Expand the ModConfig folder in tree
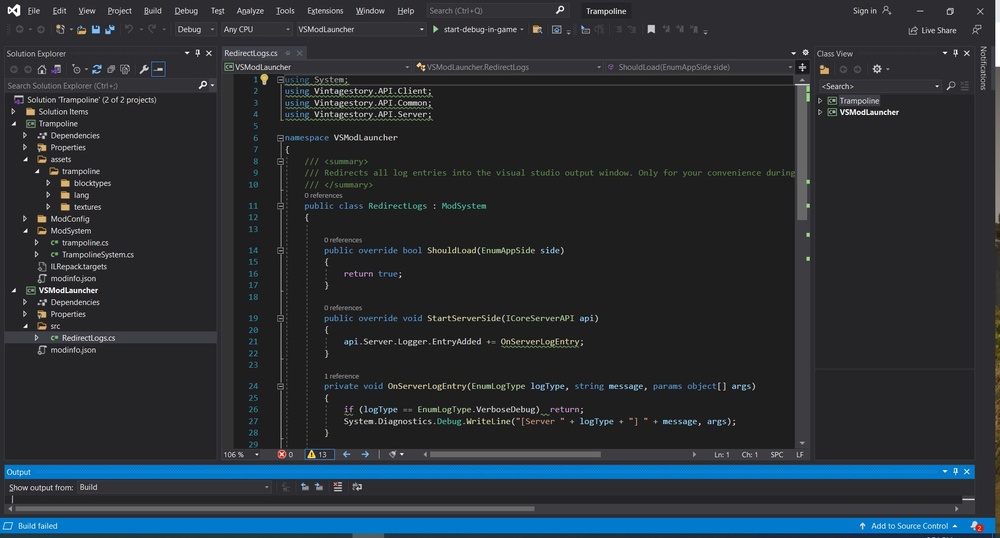This screenshot has height=538, width=1000. click(x=27, y=219)
